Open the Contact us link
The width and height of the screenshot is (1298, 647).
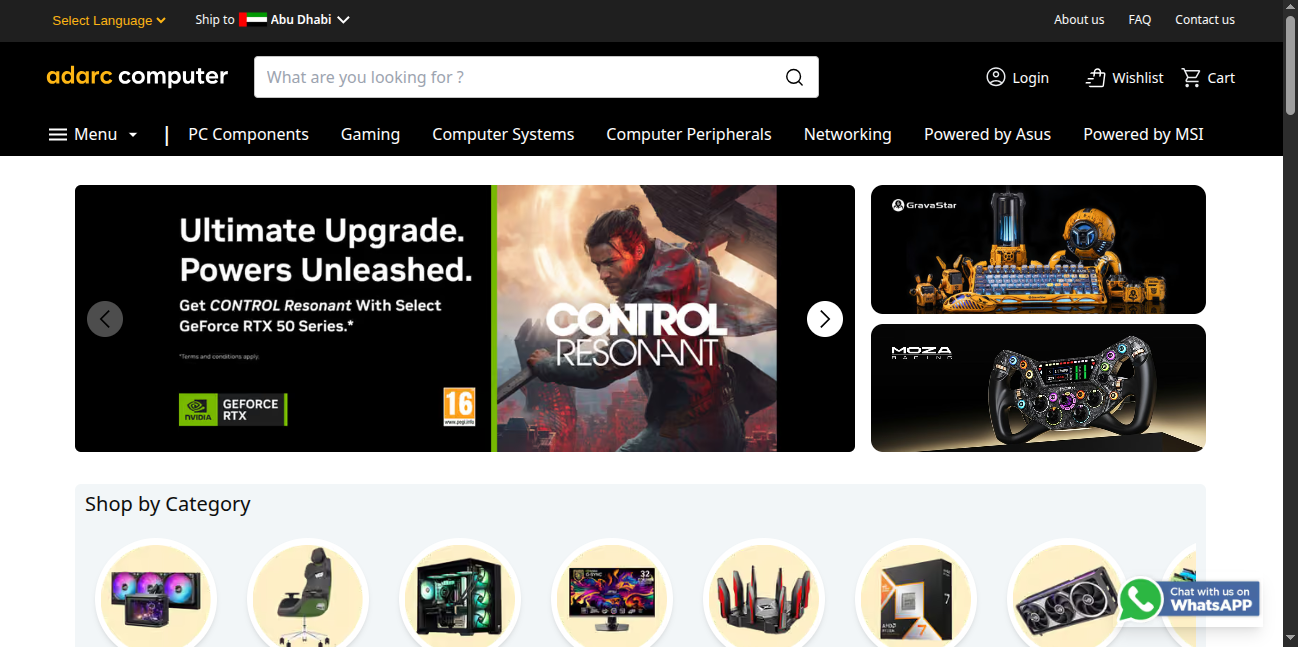click(1204, 19)
